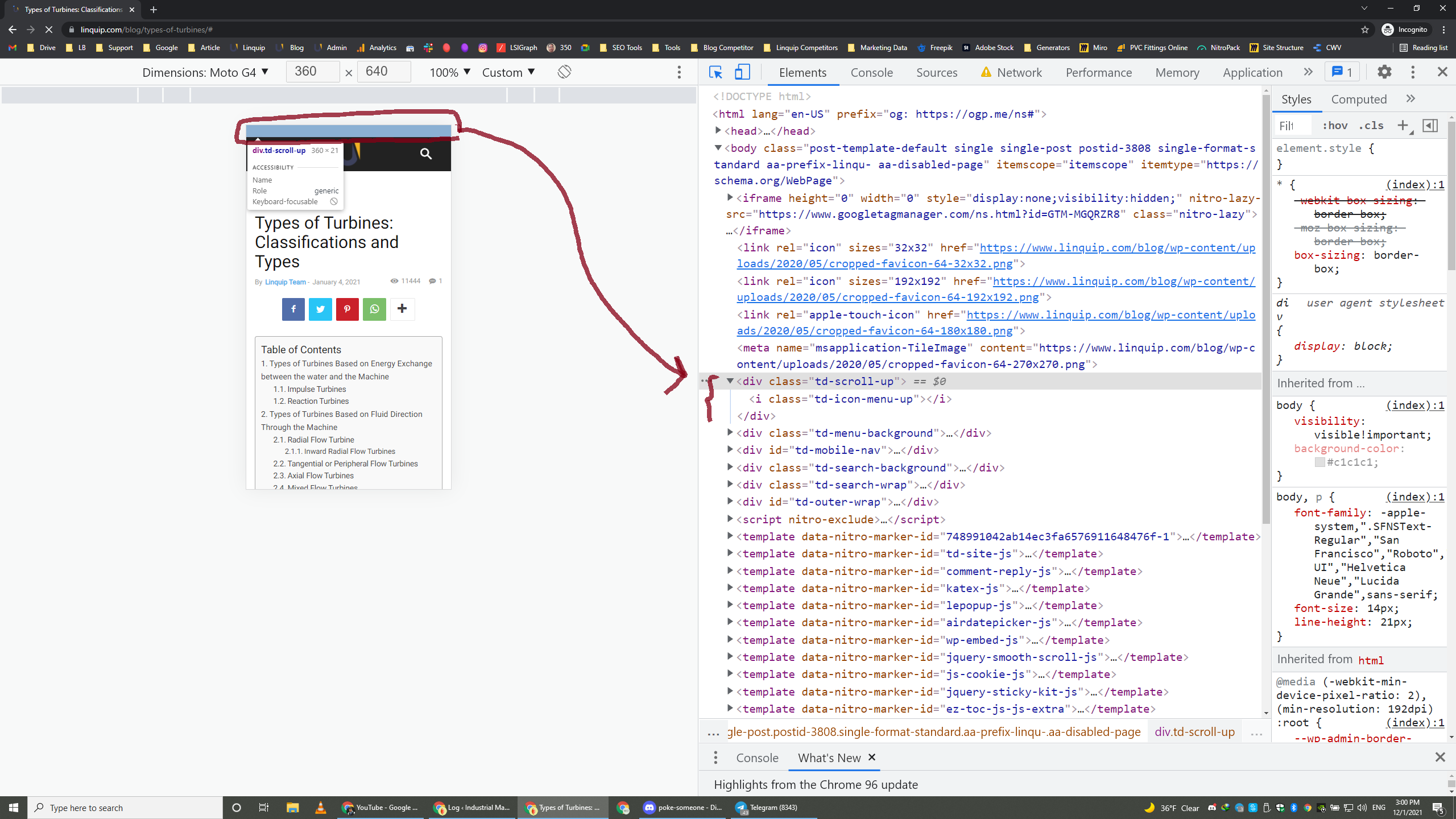The width and height of the screenshot is (1456, 819).
Task: Open the drawer more options menu
Action: 715,758
